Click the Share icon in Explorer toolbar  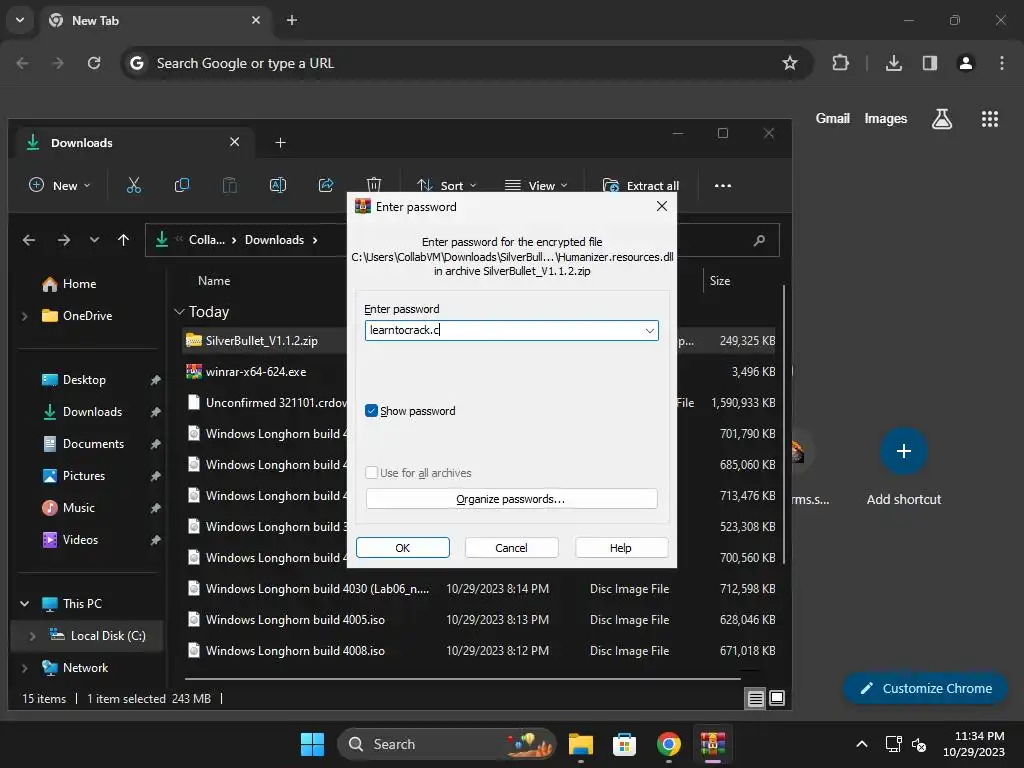point(326,185)
